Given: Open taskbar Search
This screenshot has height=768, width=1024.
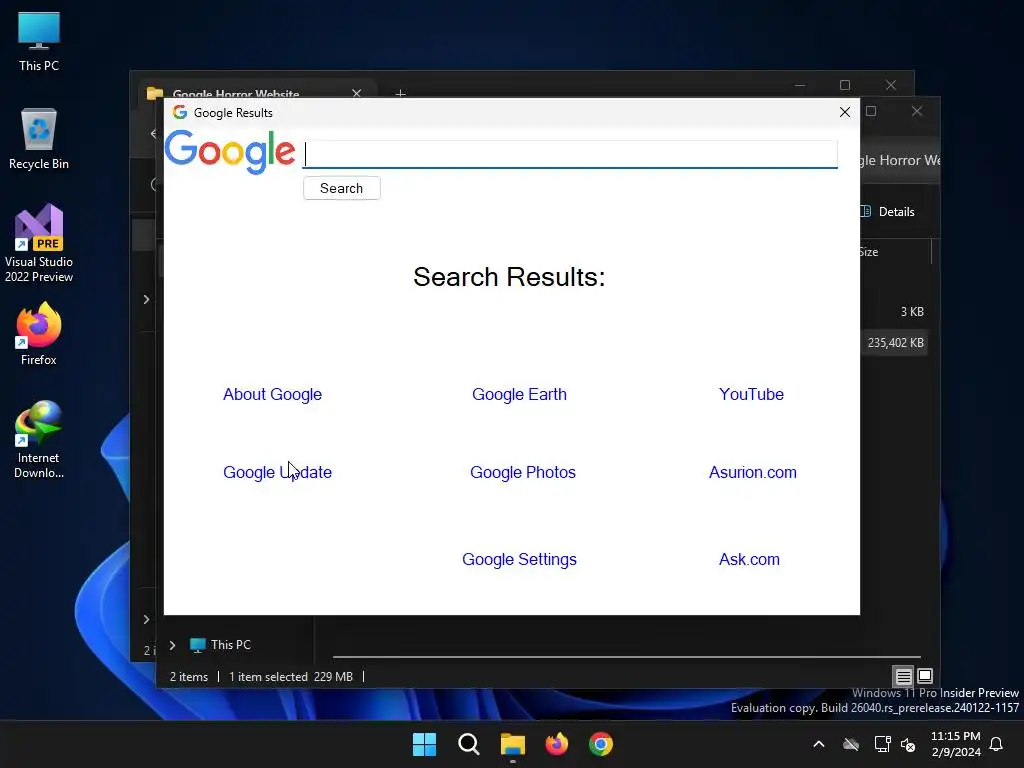Looking at the screenshot, I should tap(469, 744).
